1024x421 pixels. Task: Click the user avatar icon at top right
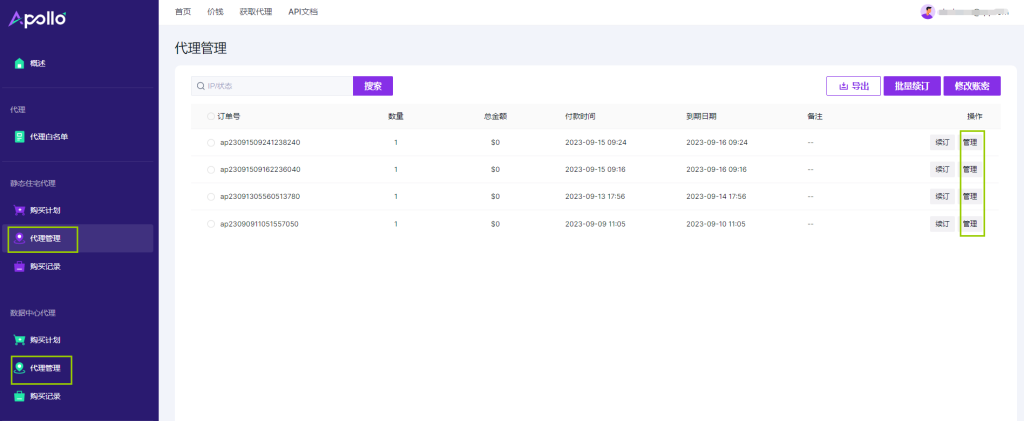(x=928, y=12)
